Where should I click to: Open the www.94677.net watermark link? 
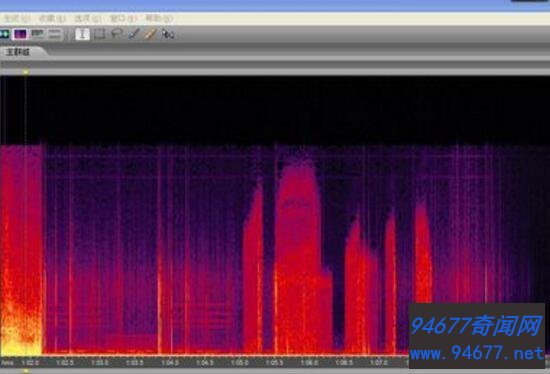pos(477,353)
